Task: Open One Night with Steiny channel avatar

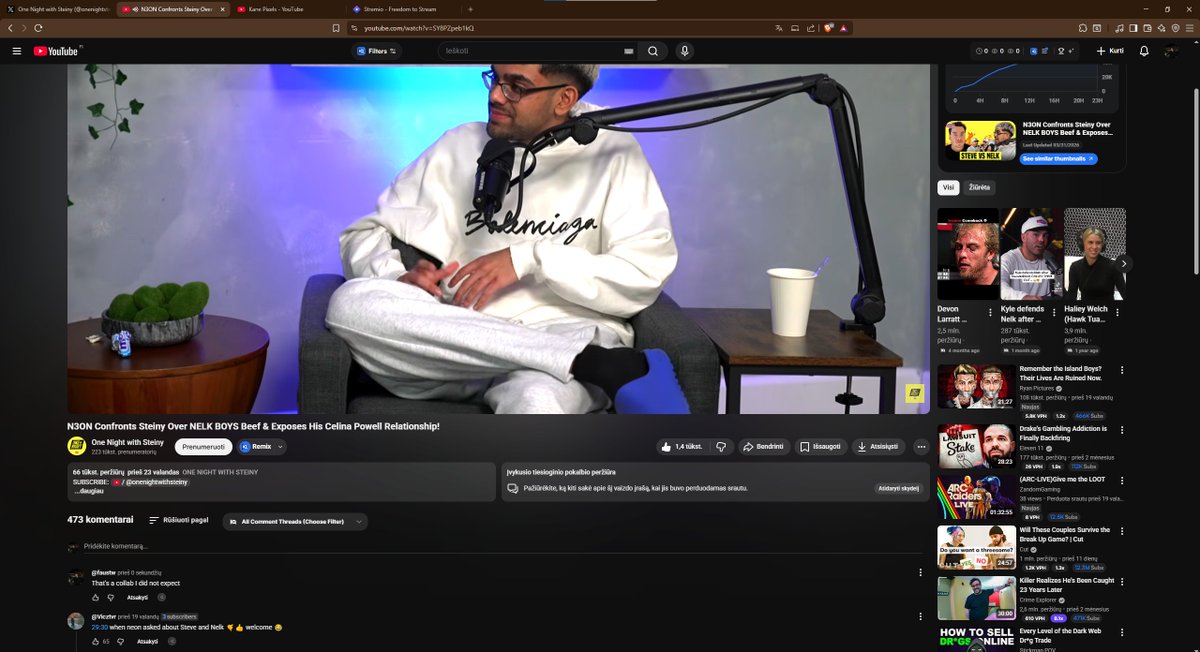Action: tap(76, 446)
